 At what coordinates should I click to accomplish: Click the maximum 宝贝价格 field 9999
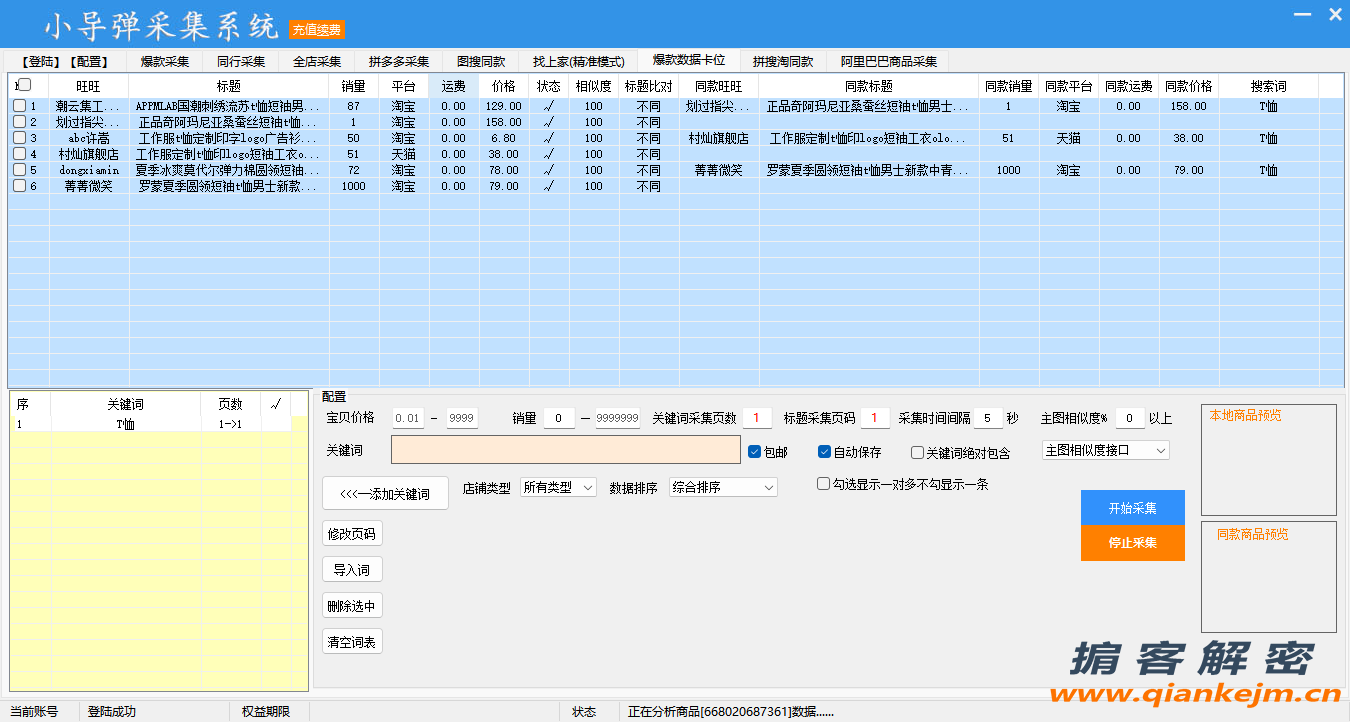[462, 418]
